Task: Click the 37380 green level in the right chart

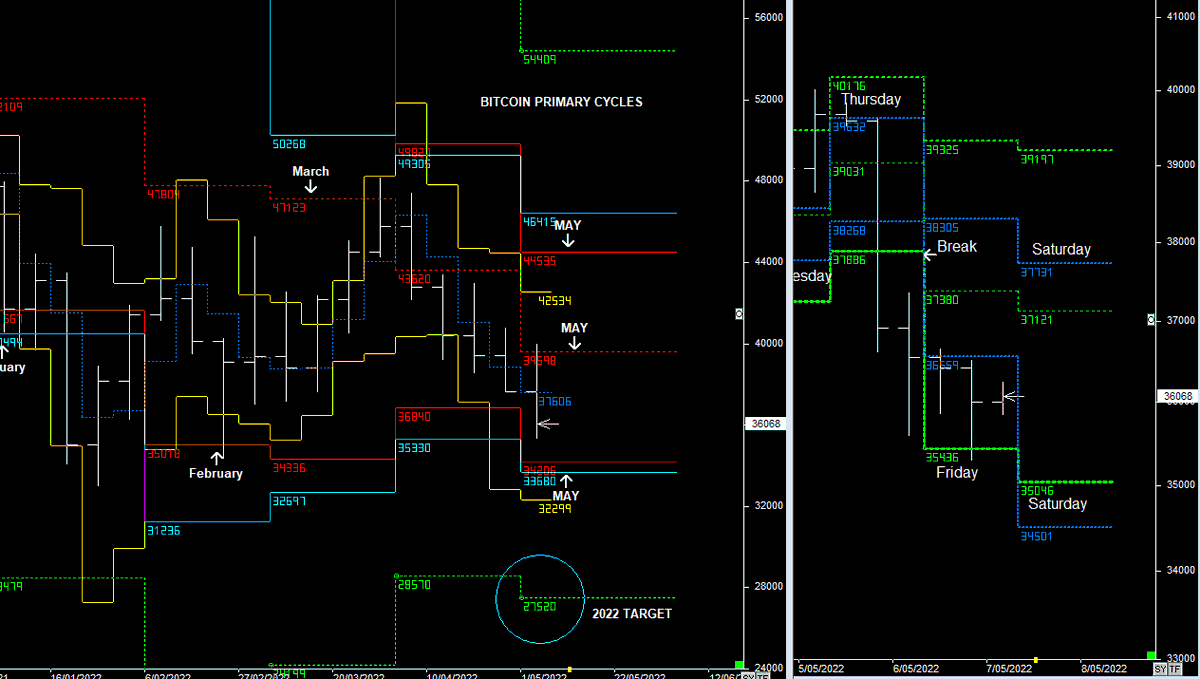Action: (x=942, y=300)
